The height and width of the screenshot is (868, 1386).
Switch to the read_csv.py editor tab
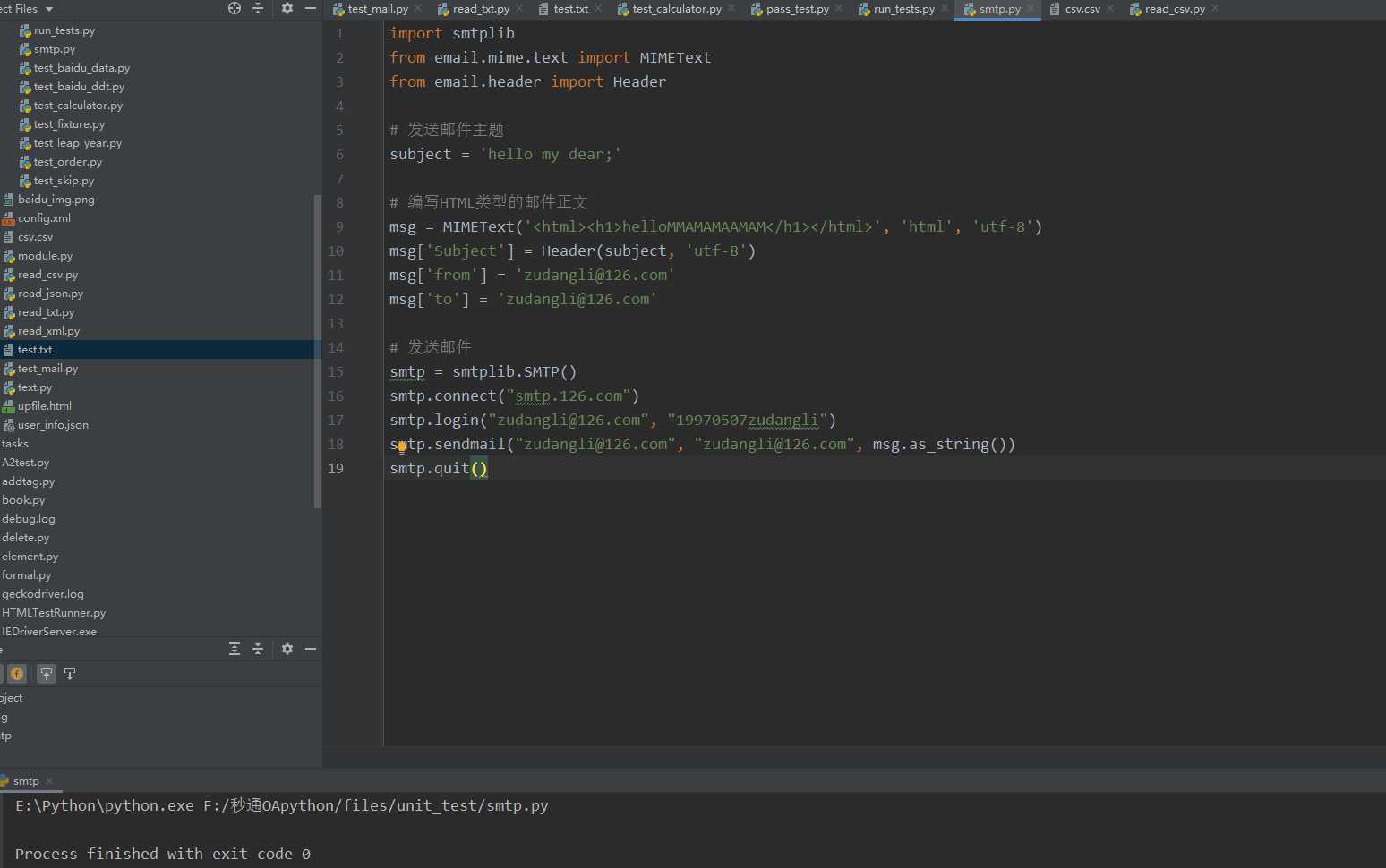click(1175, 9)
